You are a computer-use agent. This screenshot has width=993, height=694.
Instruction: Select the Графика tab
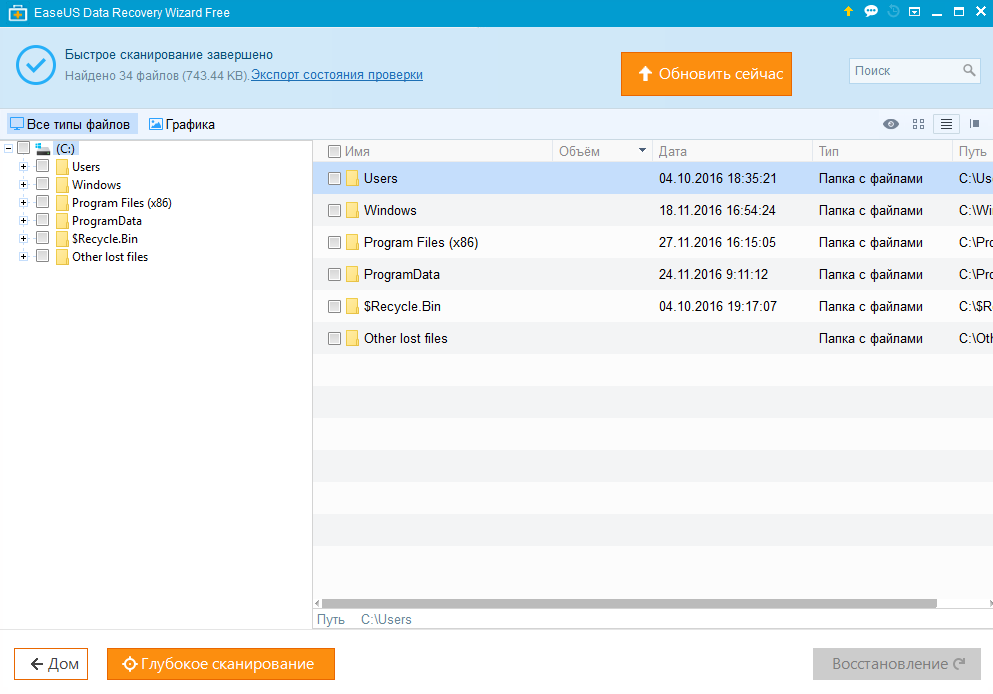[182, 124]
